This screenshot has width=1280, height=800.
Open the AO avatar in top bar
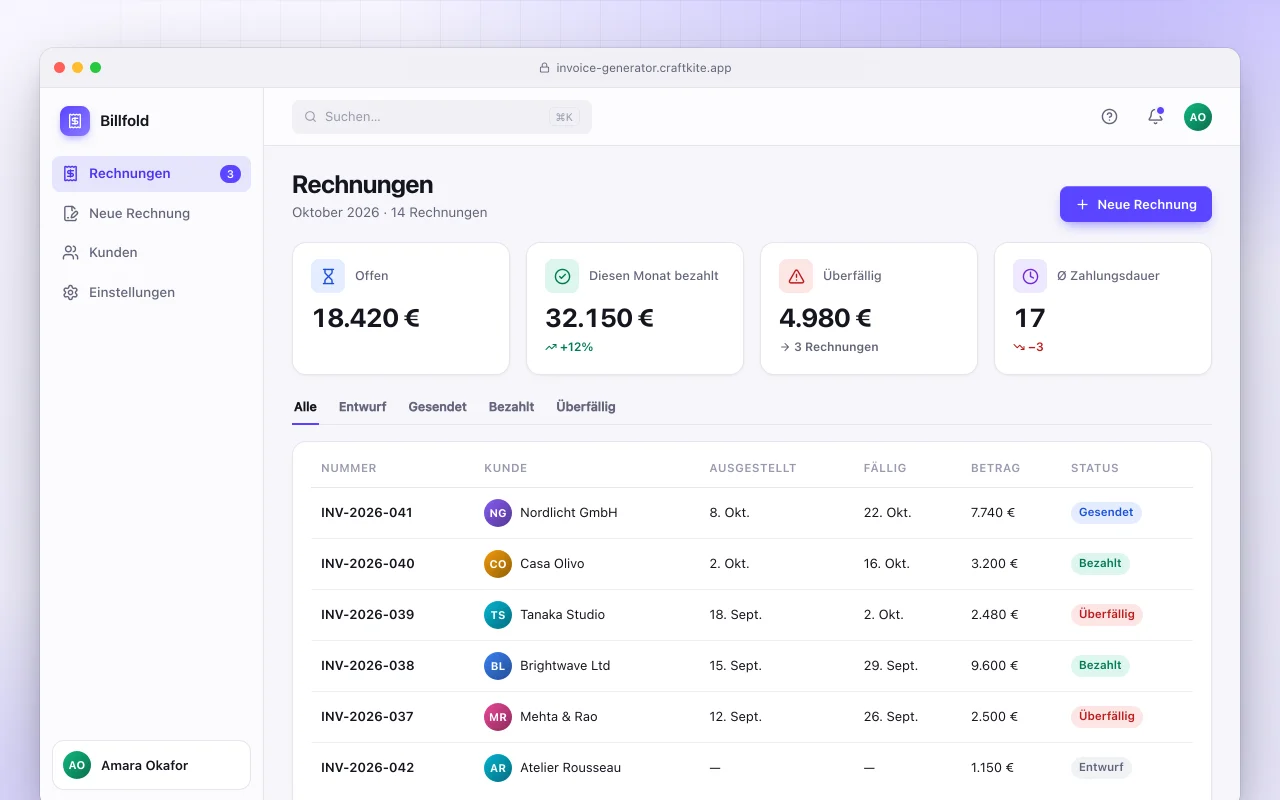pyautogui.click(x=1198, y=117)
